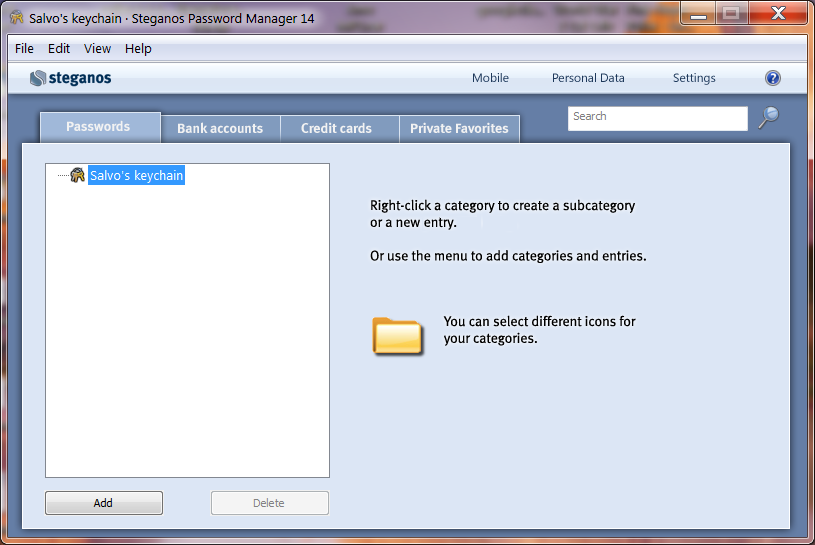Image resolution: width=815 pixels, height=545 pixels.
Task: Open the Help menu
Action: click(138, 49)
